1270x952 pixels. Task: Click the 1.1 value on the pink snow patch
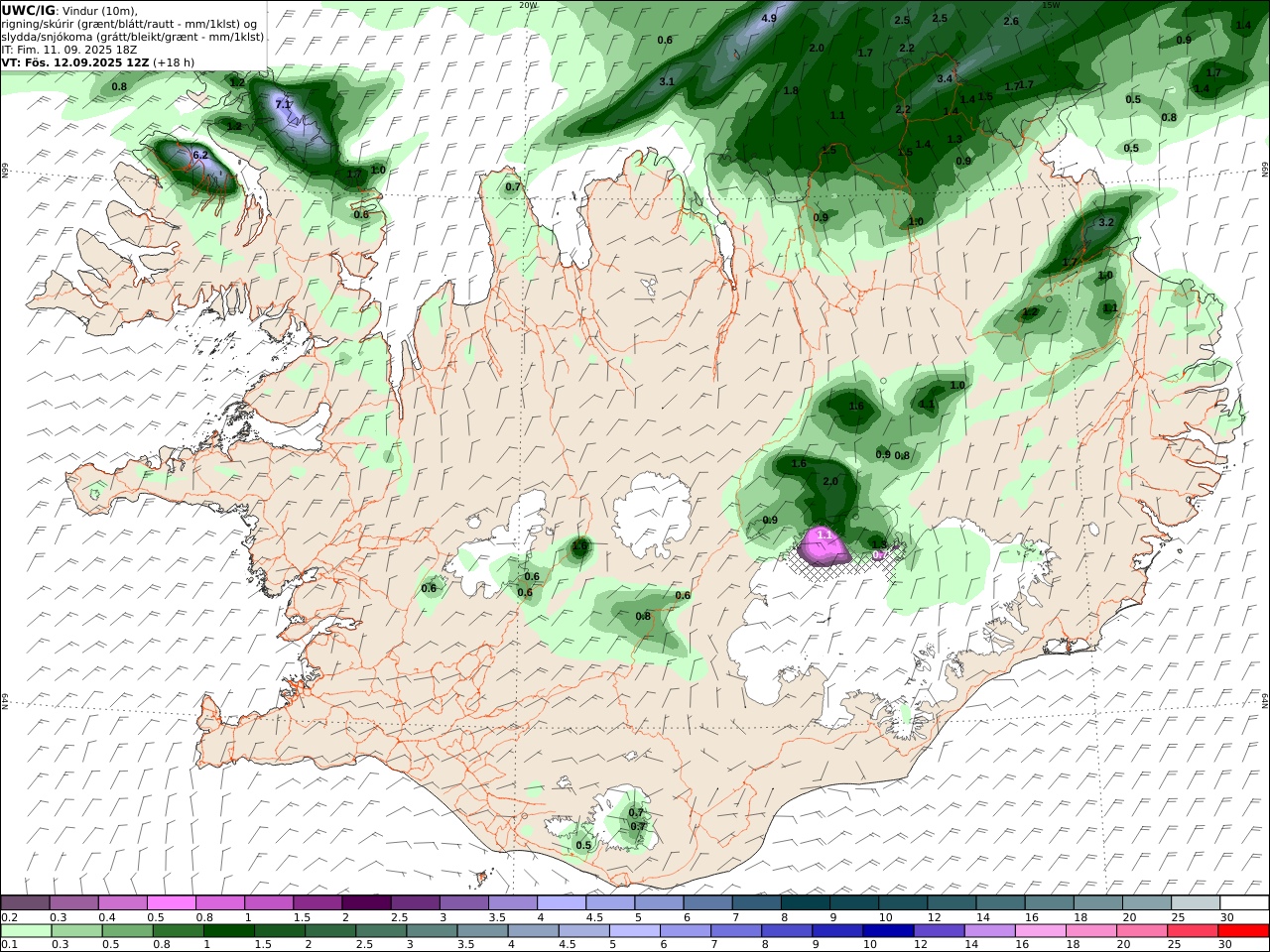pyautogui.click(x=824, y=535)
